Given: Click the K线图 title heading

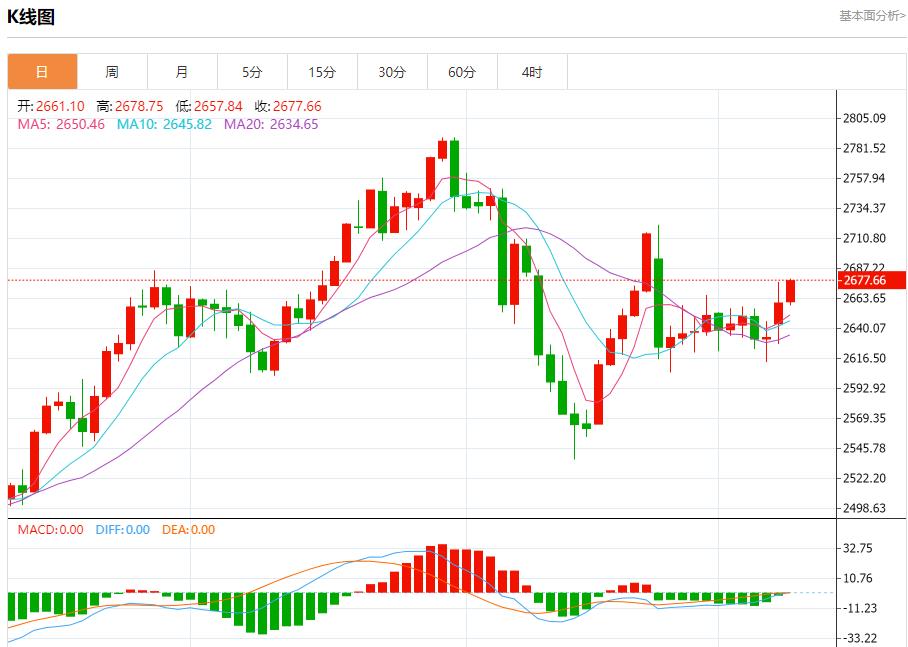Looking at the screenshot, I should (32, 17).
